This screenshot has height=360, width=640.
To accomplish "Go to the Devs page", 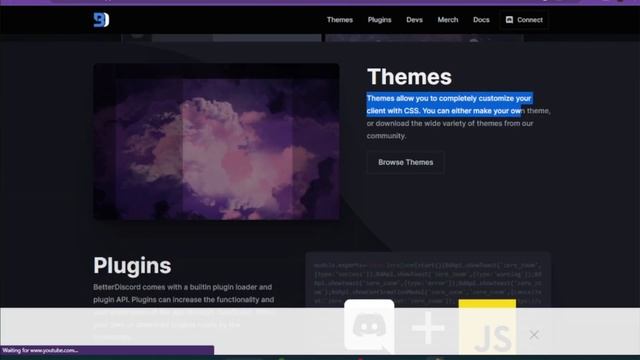I will (x=414, y=20).
